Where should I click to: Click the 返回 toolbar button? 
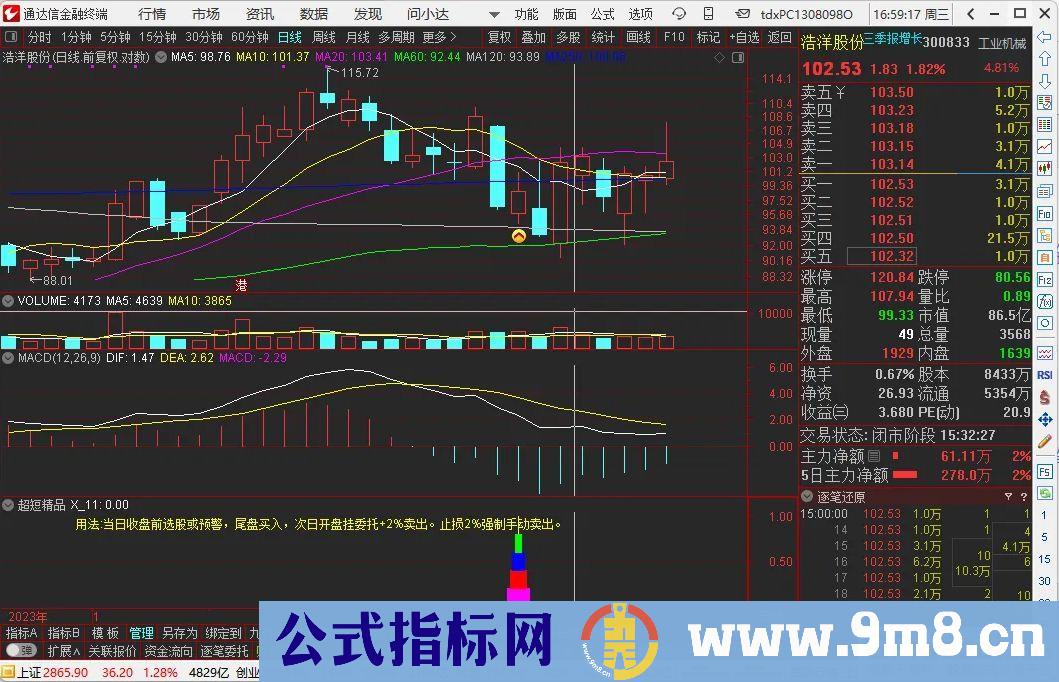coord(779,37)
